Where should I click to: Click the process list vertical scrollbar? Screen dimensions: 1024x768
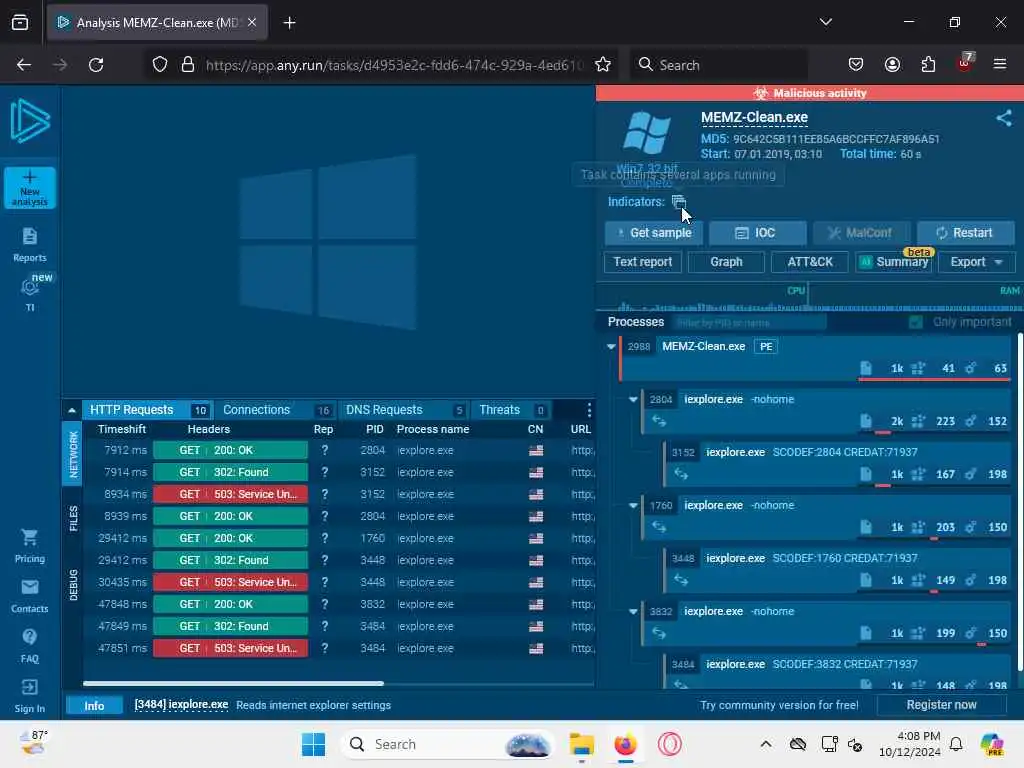tap(1020, 502)
